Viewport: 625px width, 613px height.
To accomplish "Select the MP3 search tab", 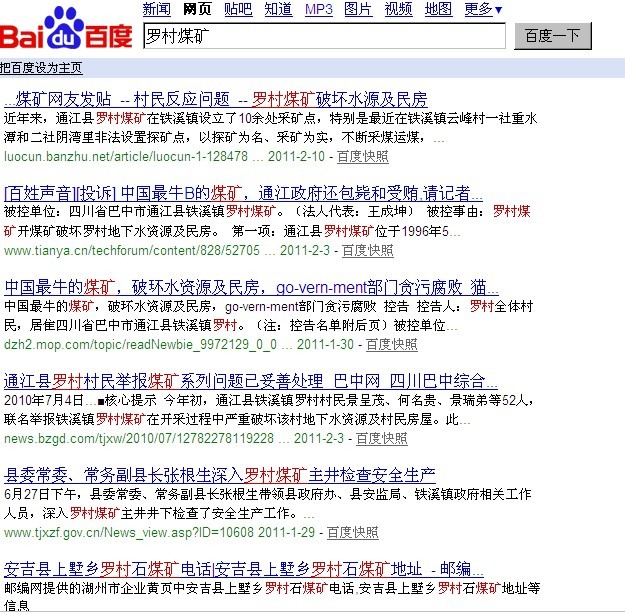I will point(318,9).
